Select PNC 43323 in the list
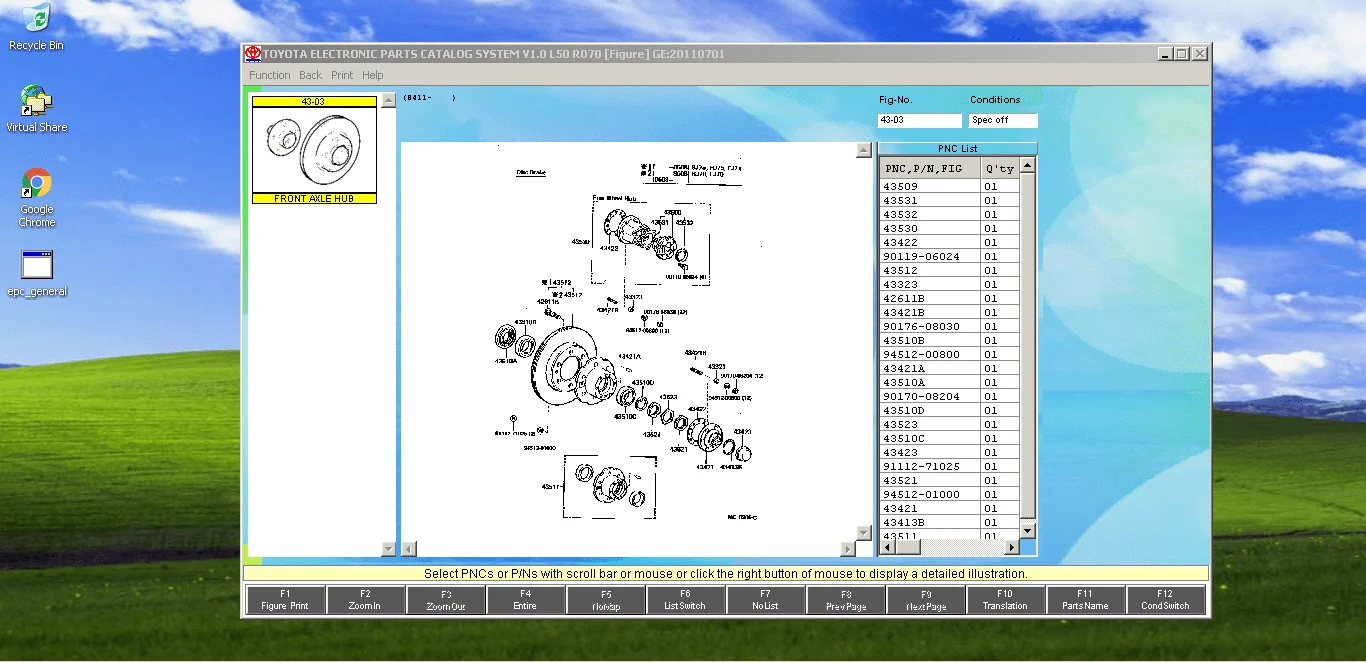This screenshot has height=663, width=1366. click(930, 284)
